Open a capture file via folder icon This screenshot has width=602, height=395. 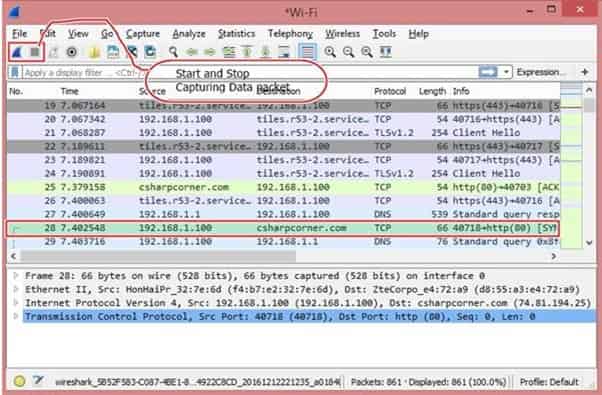[x=94, y=51]
